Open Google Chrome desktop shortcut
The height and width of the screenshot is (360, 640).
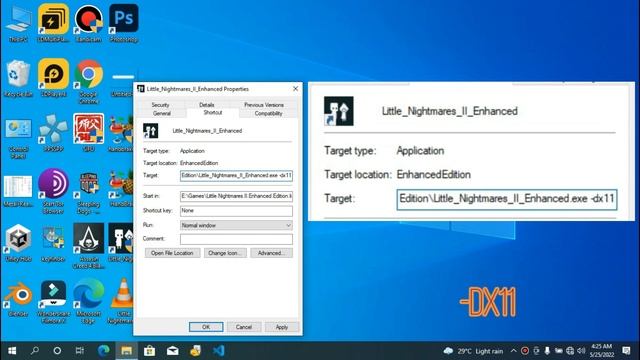coord(89,82)
